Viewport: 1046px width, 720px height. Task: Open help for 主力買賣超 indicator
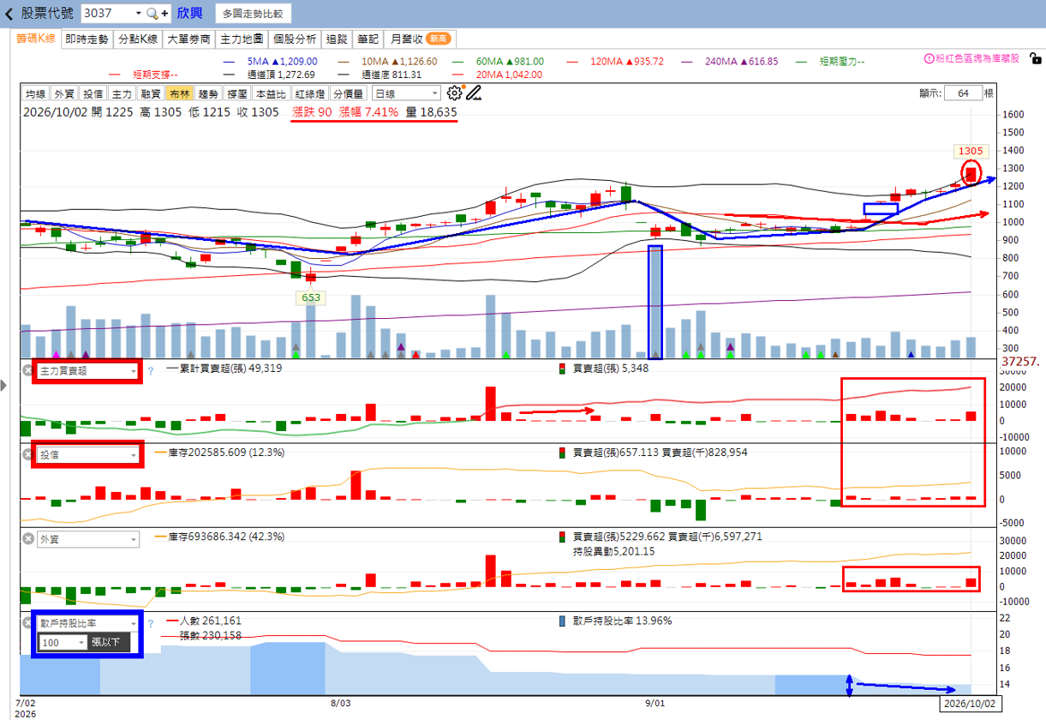tap(151, 371)
